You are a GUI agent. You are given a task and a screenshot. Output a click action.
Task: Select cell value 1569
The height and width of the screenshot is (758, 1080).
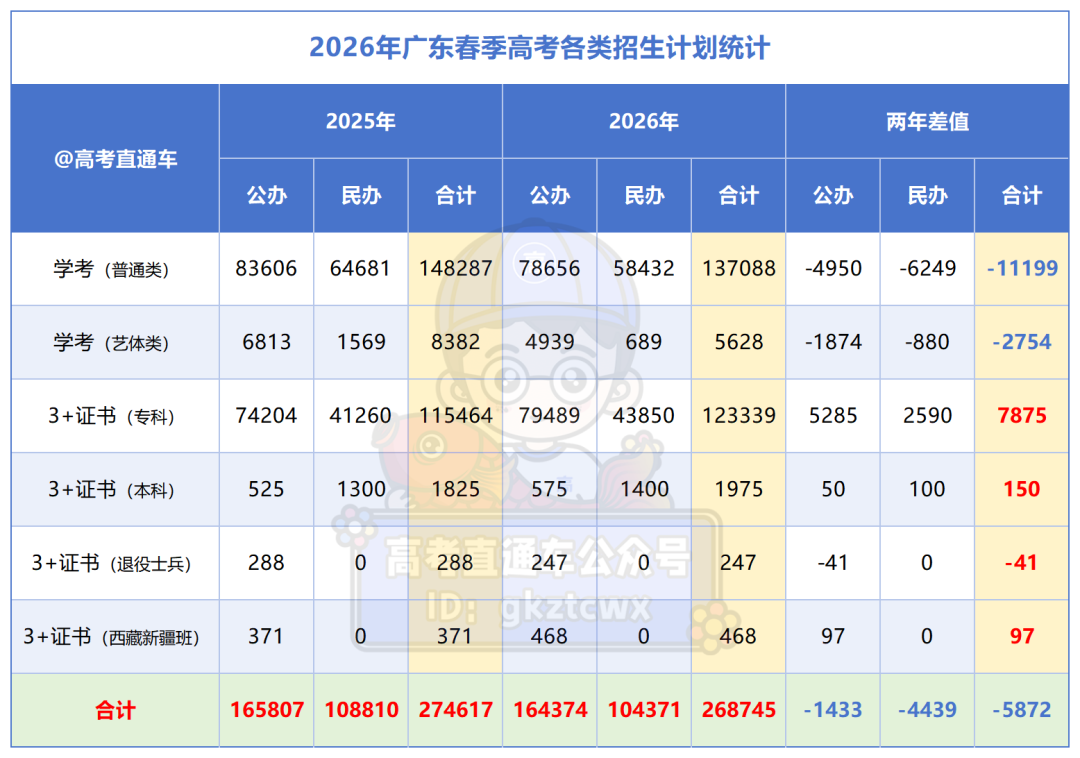click(360, 342)
